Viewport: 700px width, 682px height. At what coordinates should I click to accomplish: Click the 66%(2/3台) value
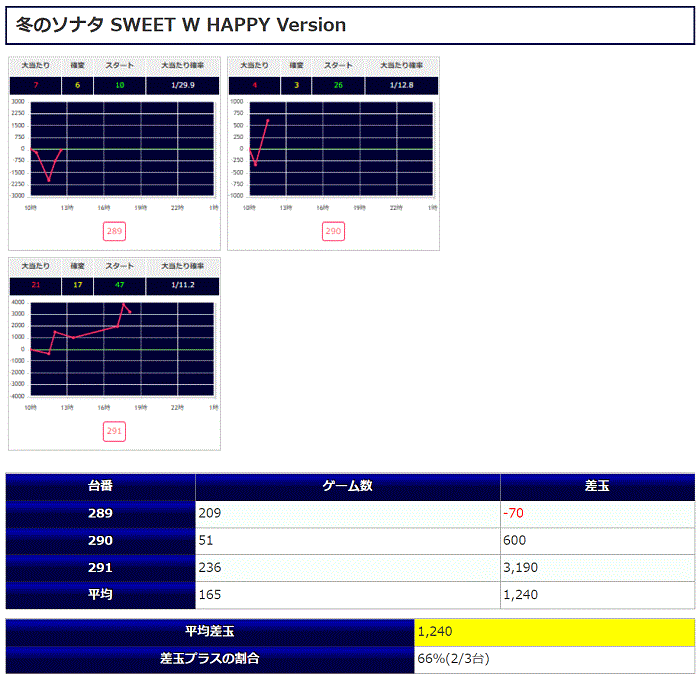(454, 659)
